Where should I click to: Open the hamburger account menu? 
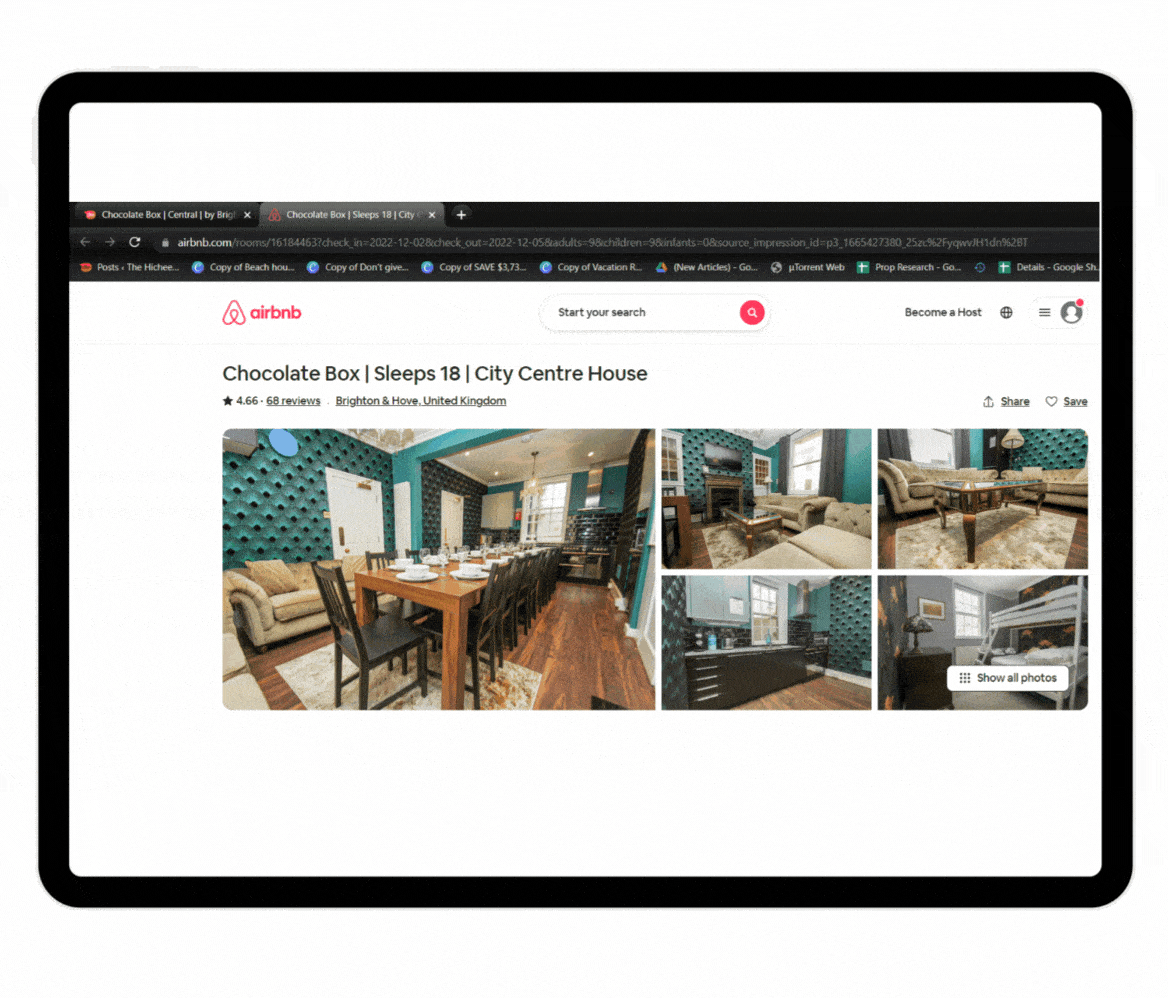(1044, 313)
